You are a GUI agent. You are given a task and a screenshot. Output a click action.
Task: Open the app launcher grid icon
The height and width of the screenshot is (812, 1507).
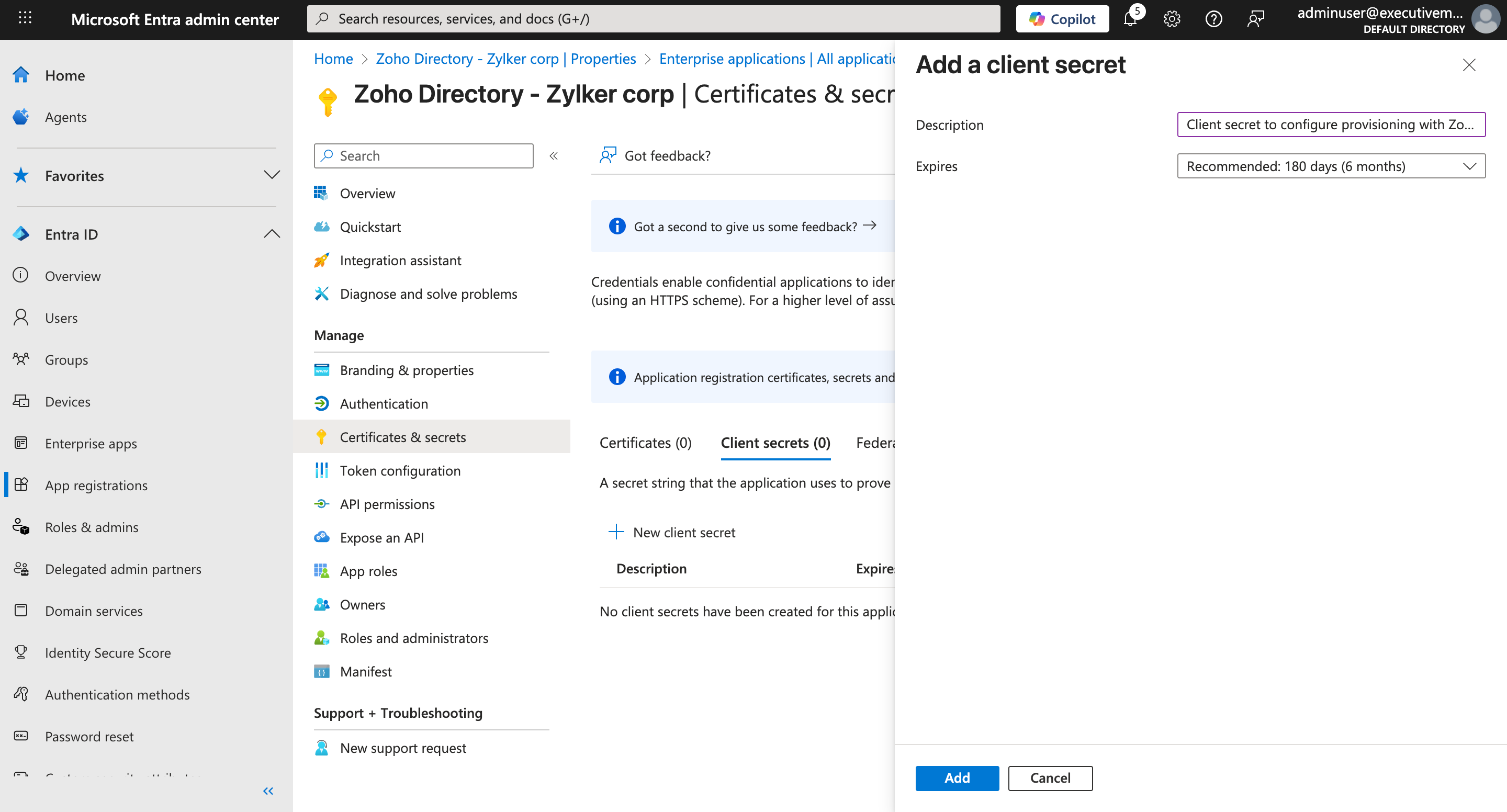pos(25,18)
